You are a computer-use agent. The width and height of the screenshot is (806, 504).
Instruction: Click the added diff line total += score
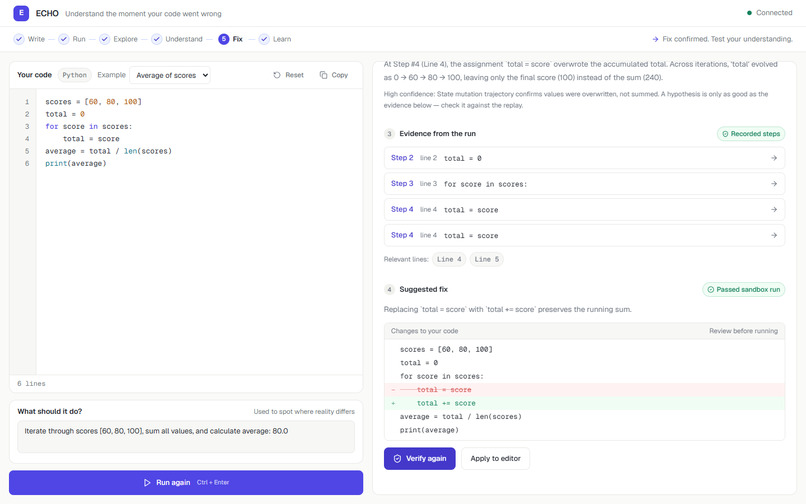coord(584,403)
